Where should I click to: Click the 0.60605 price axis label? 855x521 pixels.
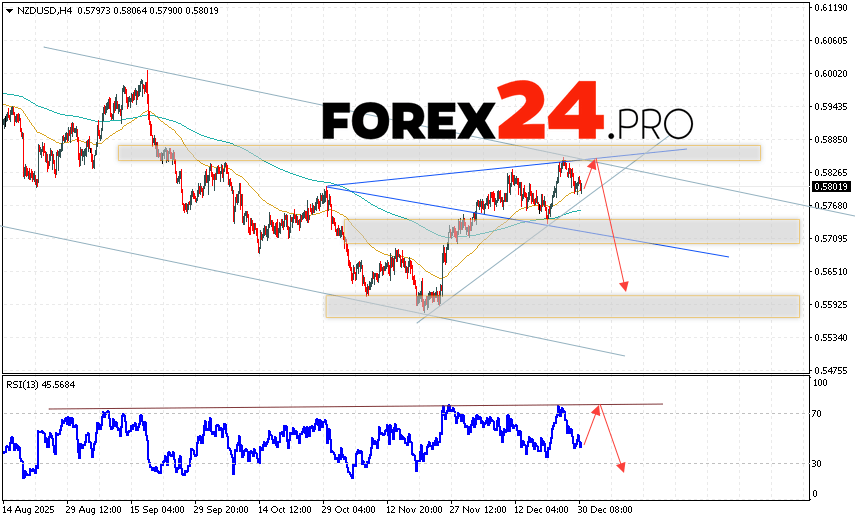coord(829,41)
